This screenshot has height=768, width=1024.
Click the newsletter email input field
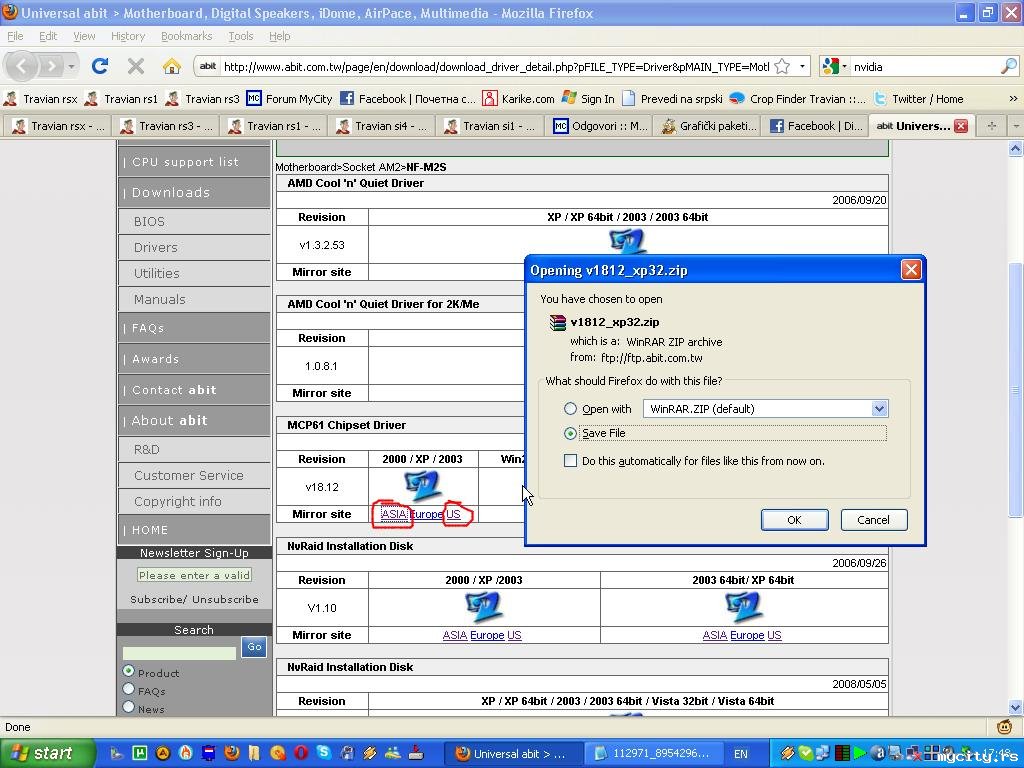tap(194, 575)
